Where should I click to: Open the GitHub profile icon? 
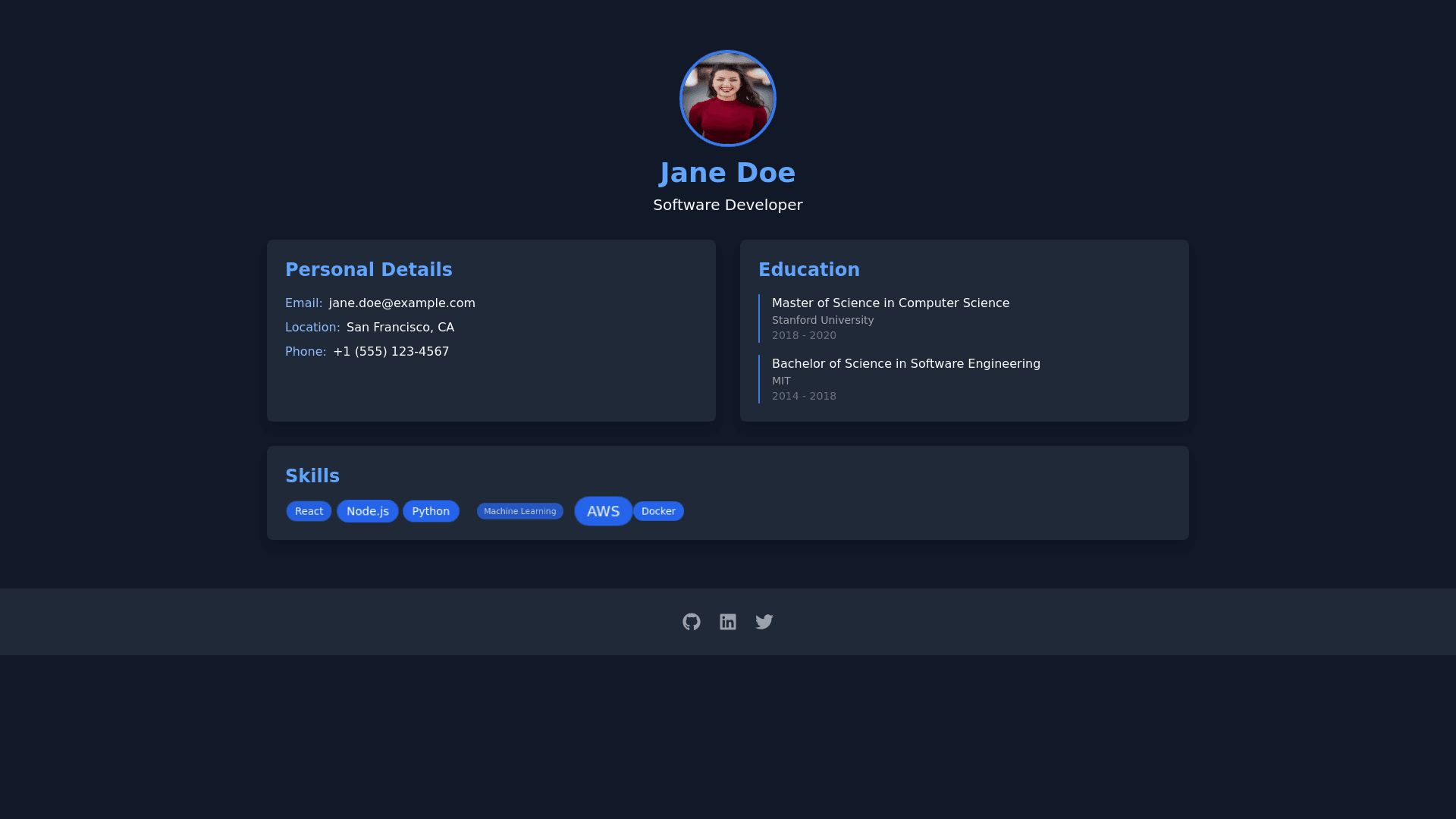691,622
